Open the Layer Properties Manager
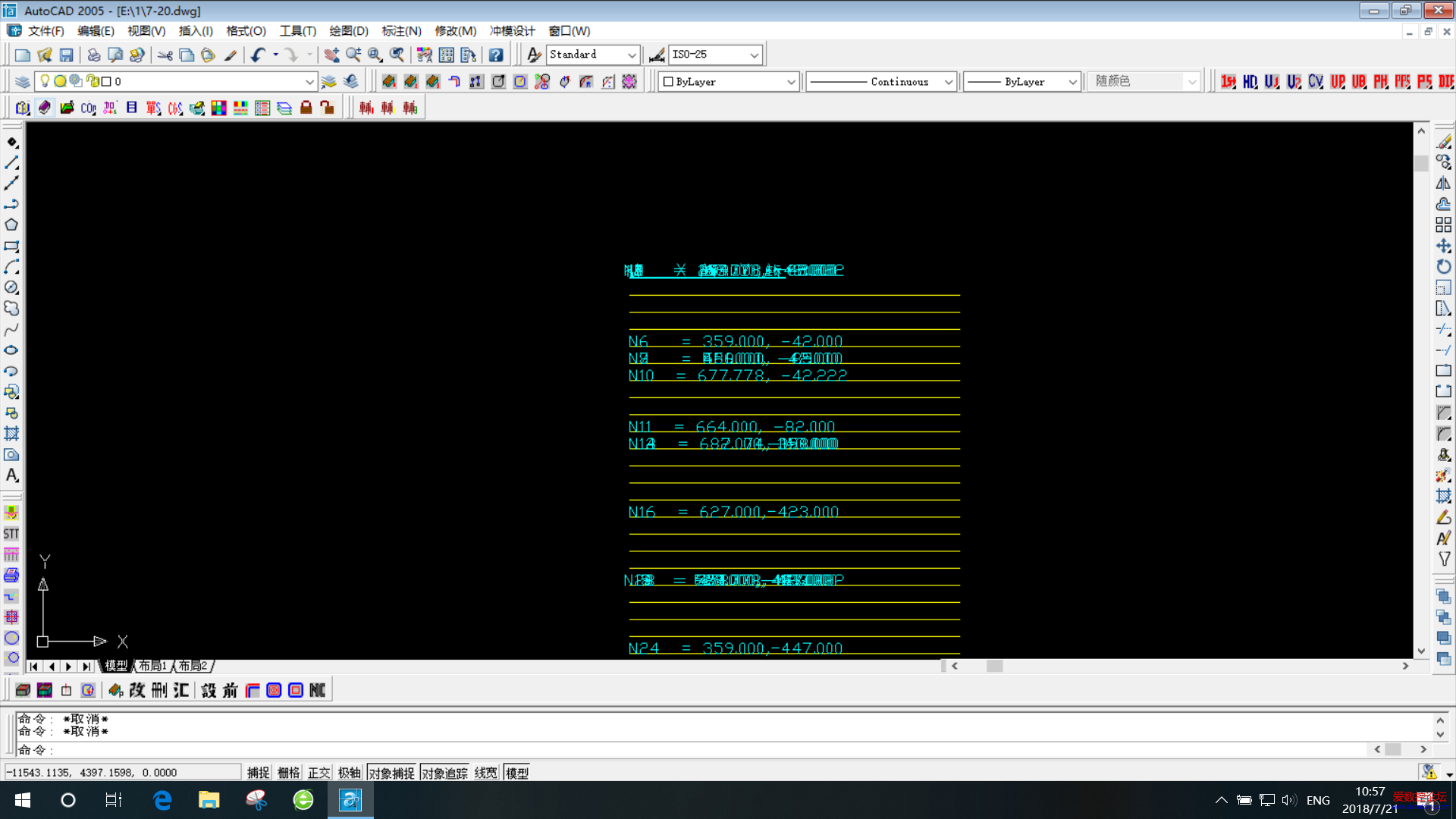The width and height of the screenshot is (1456, 819). (23, 81)
